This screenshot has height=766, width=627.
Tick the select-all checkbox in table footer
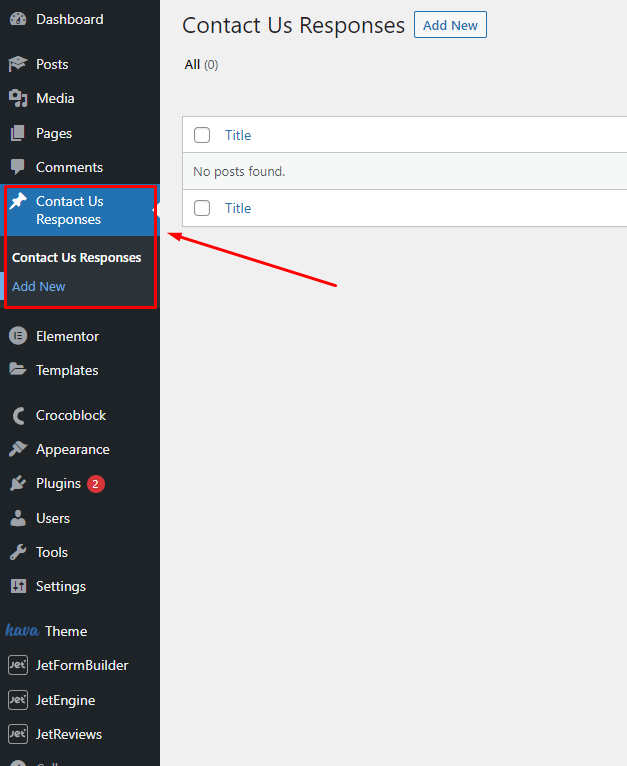[202, 208]
